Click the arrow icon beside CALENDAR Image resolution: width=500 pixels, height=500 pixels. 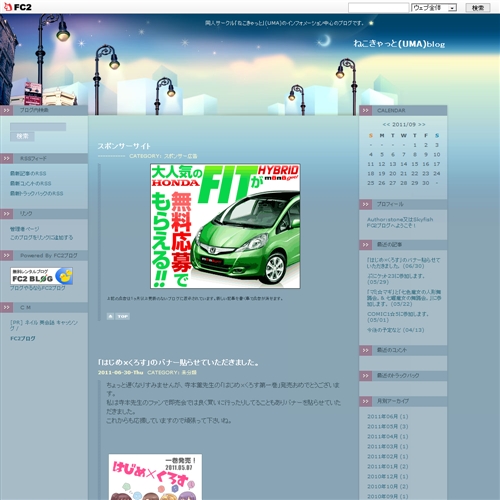365,110
